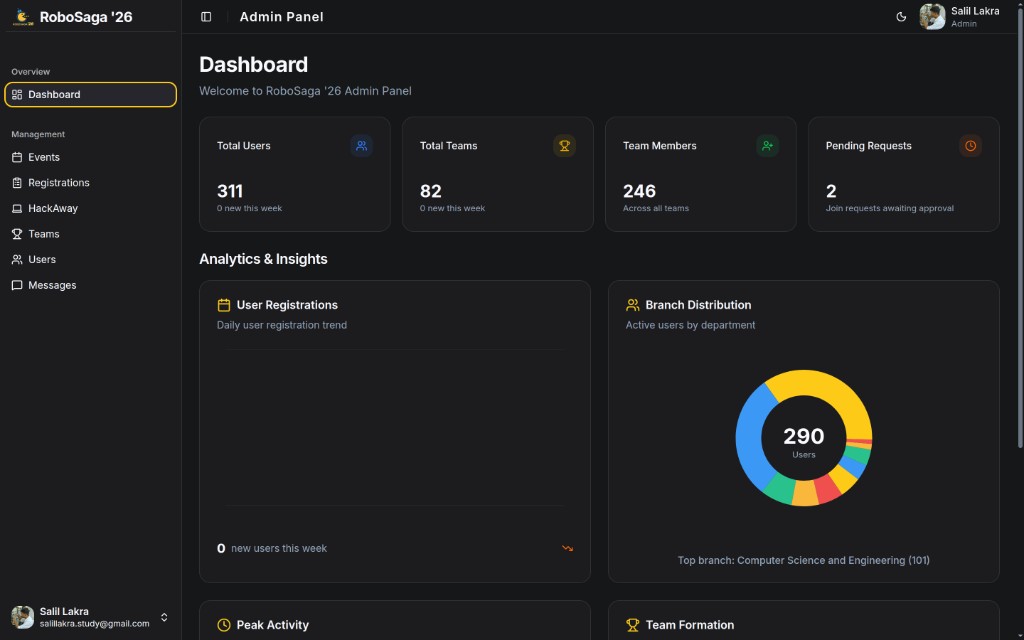Click the Pending Requests card title
Screen dimensions: 1024x640
click(x=869, y=146)
